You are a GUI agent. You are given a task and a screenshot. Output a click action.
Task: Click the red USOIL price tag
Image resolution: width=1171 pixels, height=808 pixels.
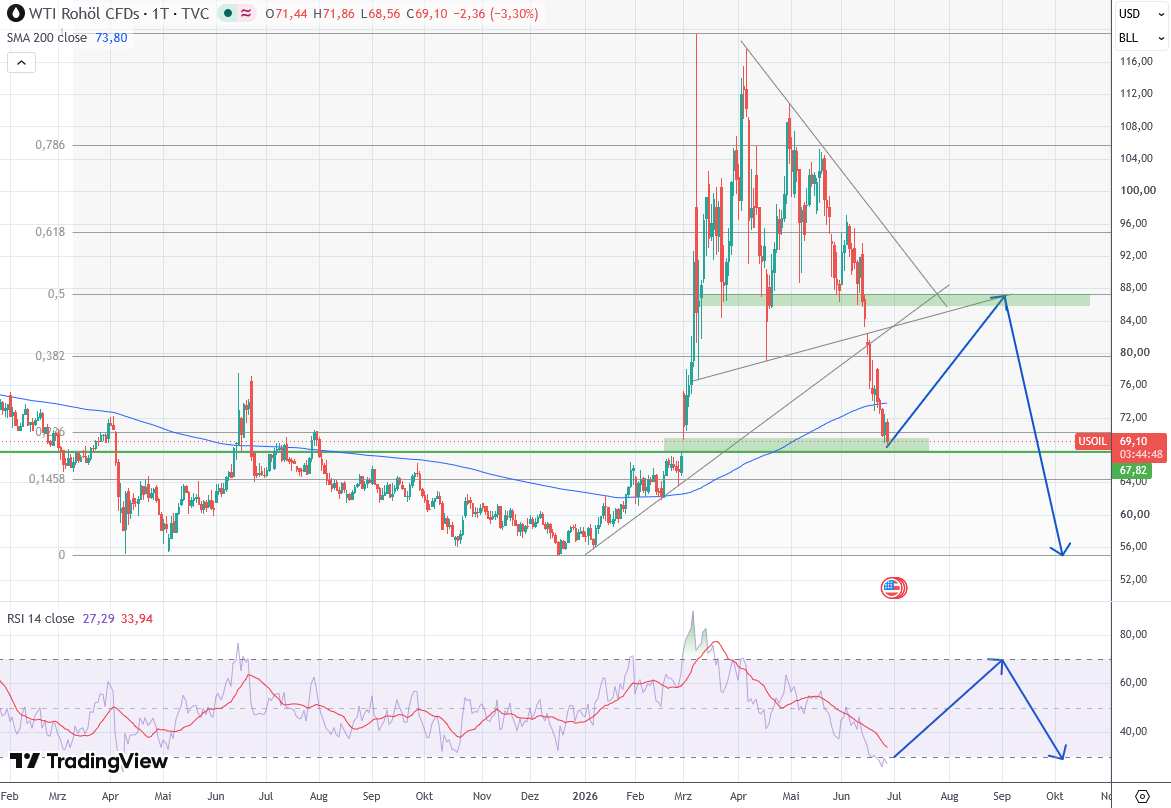point(1093,441)
